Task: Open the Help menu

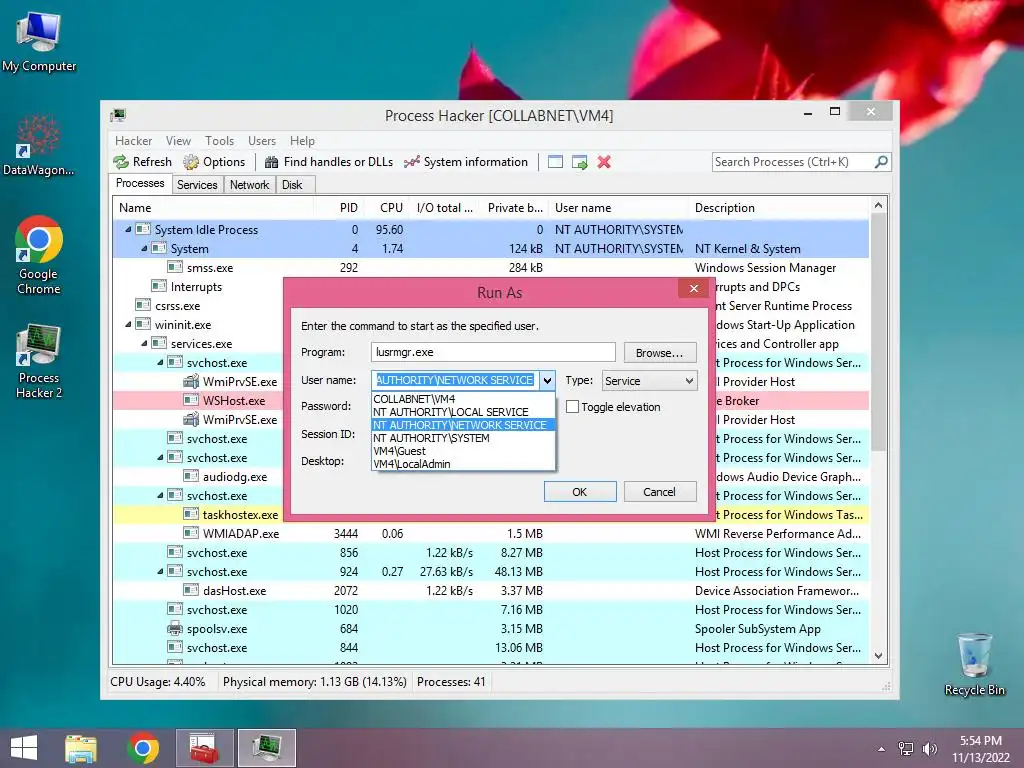Action: (302, 140)
